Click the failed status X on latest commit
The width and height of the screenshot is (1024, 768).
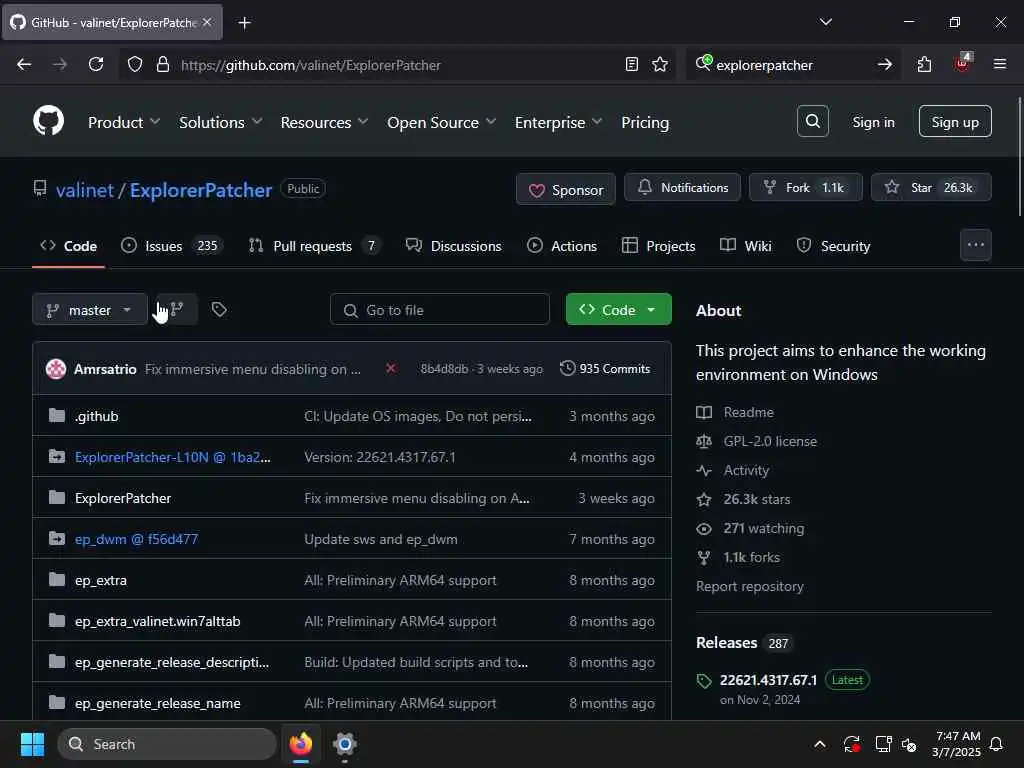click(x=391, y=368)
